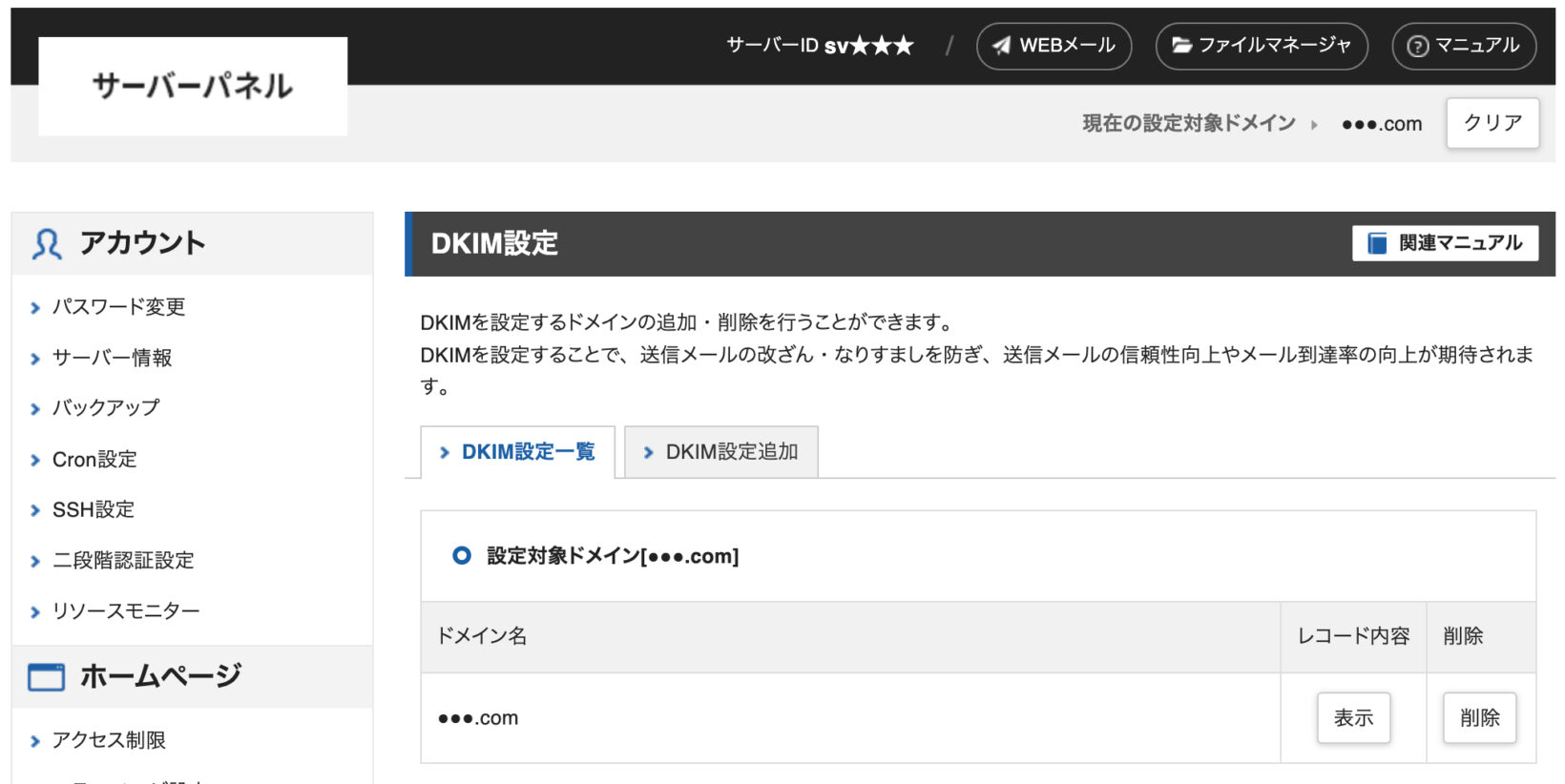
Task: Click the ホームページ section heading
Action: (160, 676)
